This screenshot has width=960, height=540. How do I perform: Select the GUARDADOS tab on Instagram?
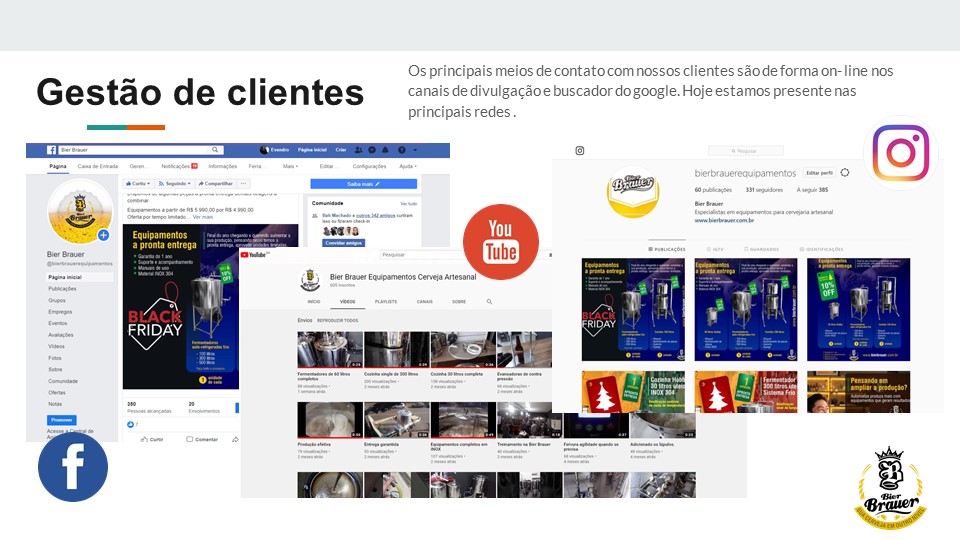click(x=762, y=249)
